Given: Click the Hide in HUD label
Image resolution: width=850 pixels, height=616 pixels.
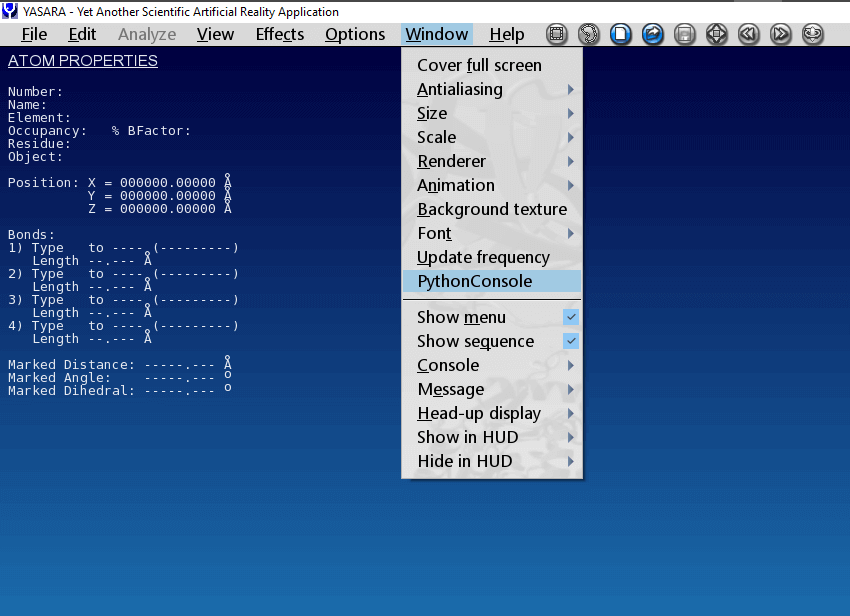Looking at the screenshot, I should pos(465,461).
